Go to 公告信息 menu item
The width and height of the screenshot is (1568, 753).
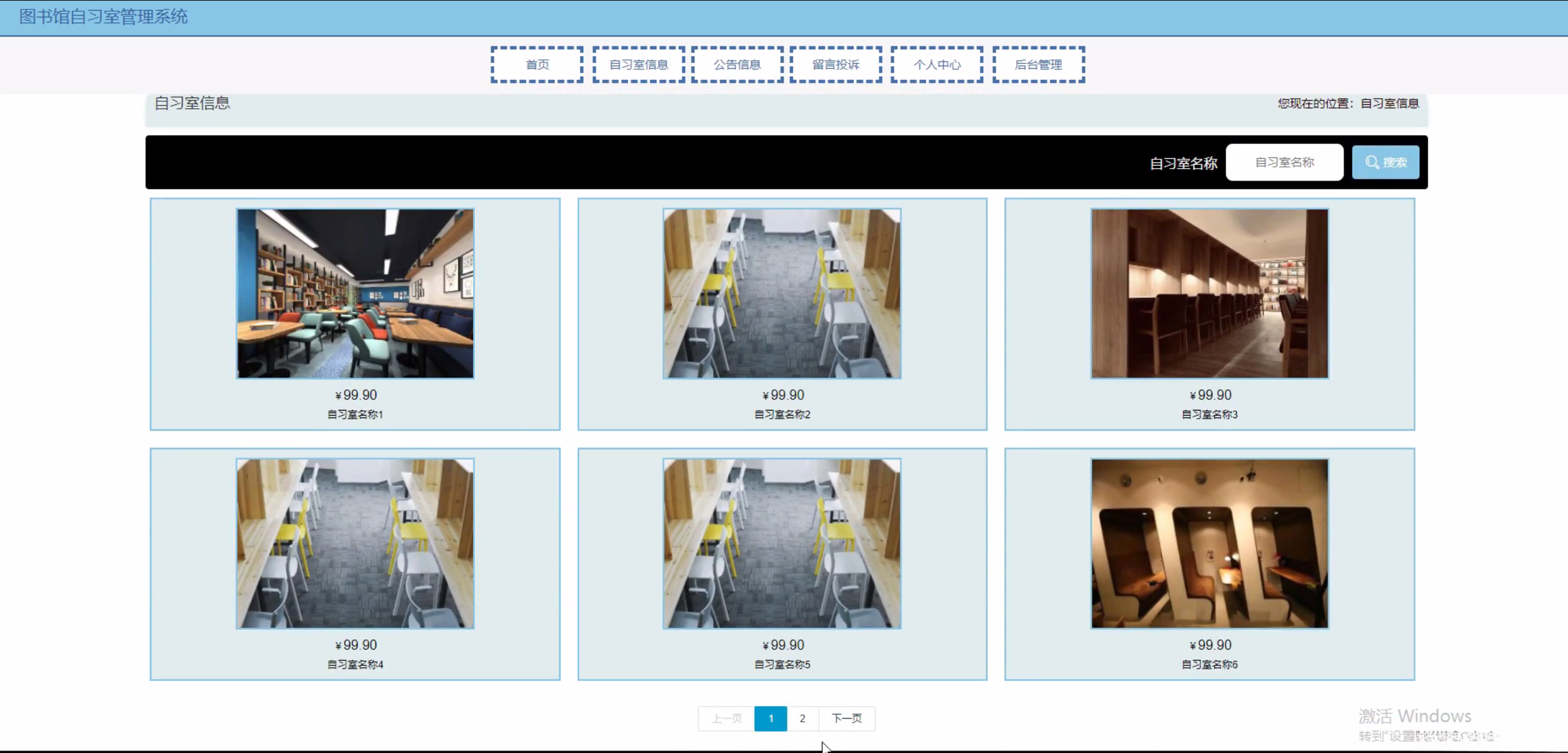point(737,64)
